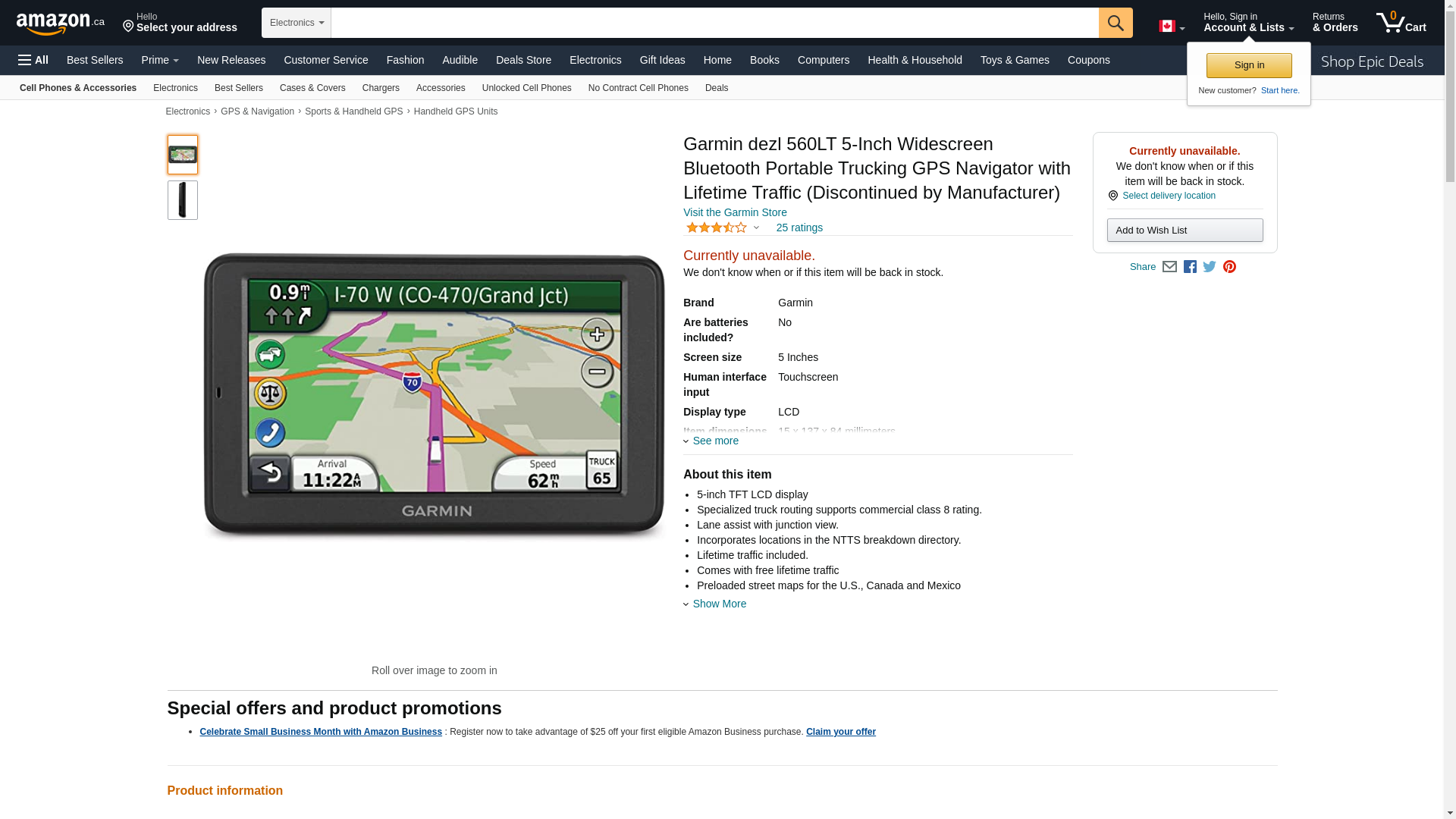The height and width of the screenshot is (819, 1456).
Task: Share via email envelope icon
Action: point(1169,267)
